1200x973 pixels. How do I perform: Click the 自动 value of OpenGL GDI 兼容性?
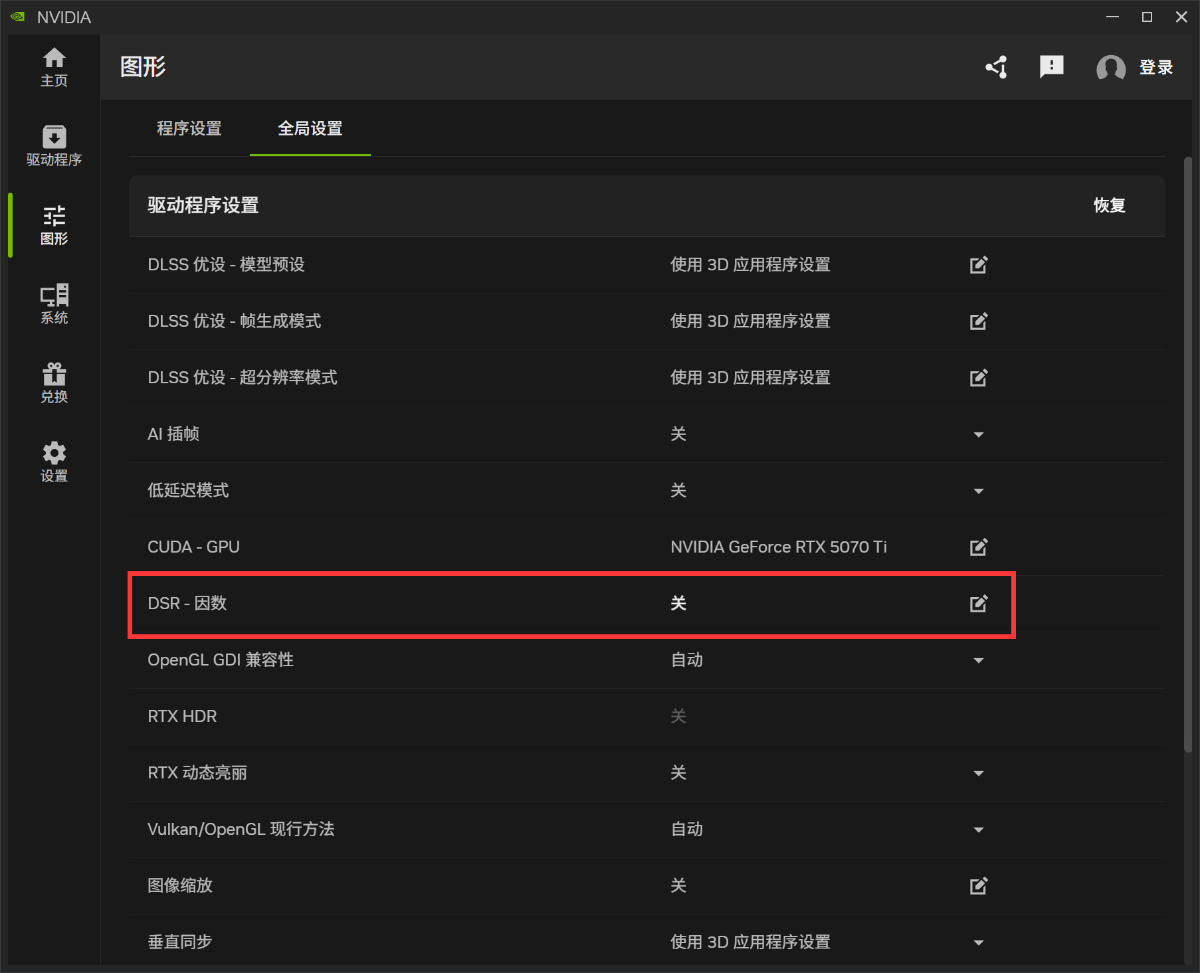pos(686,660)
